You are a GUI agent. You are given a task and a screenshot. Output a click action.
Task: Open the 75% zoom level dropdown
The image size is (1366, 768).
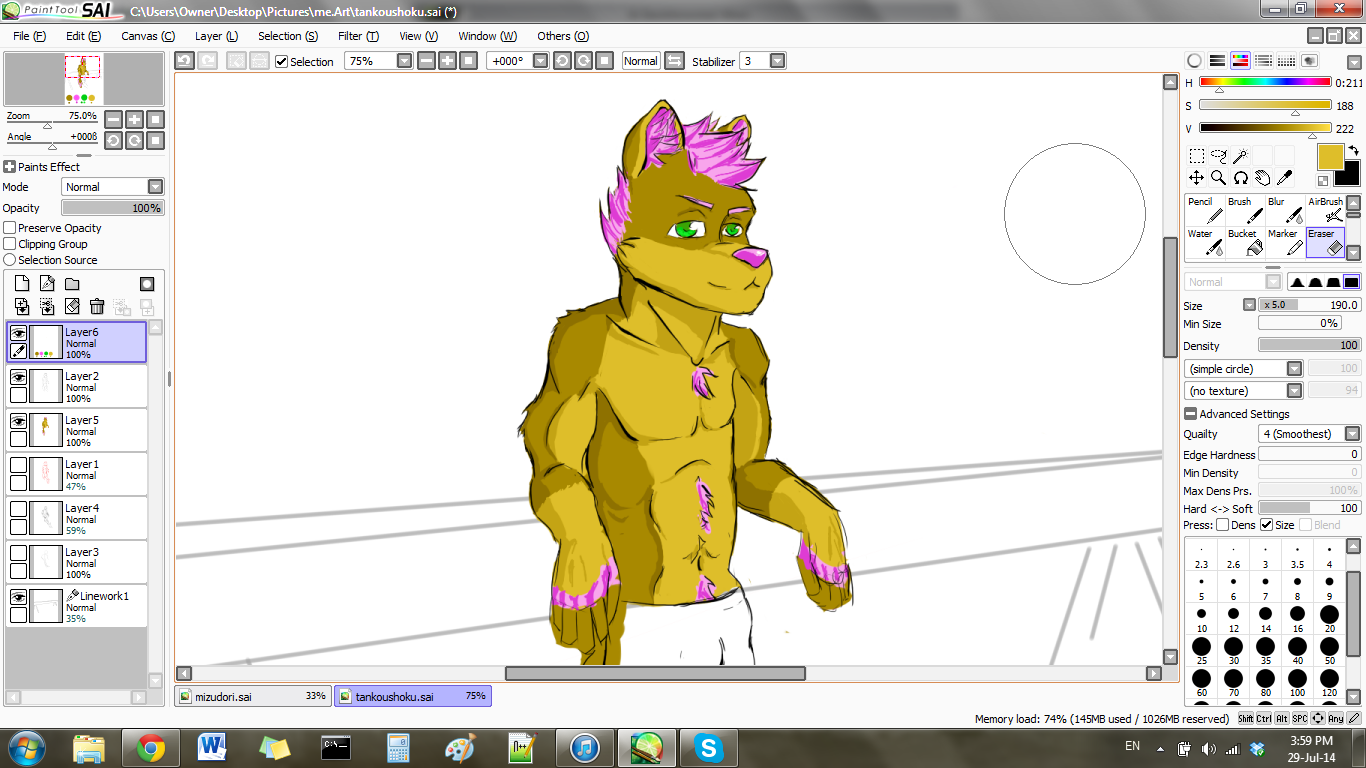coord(404,61)
